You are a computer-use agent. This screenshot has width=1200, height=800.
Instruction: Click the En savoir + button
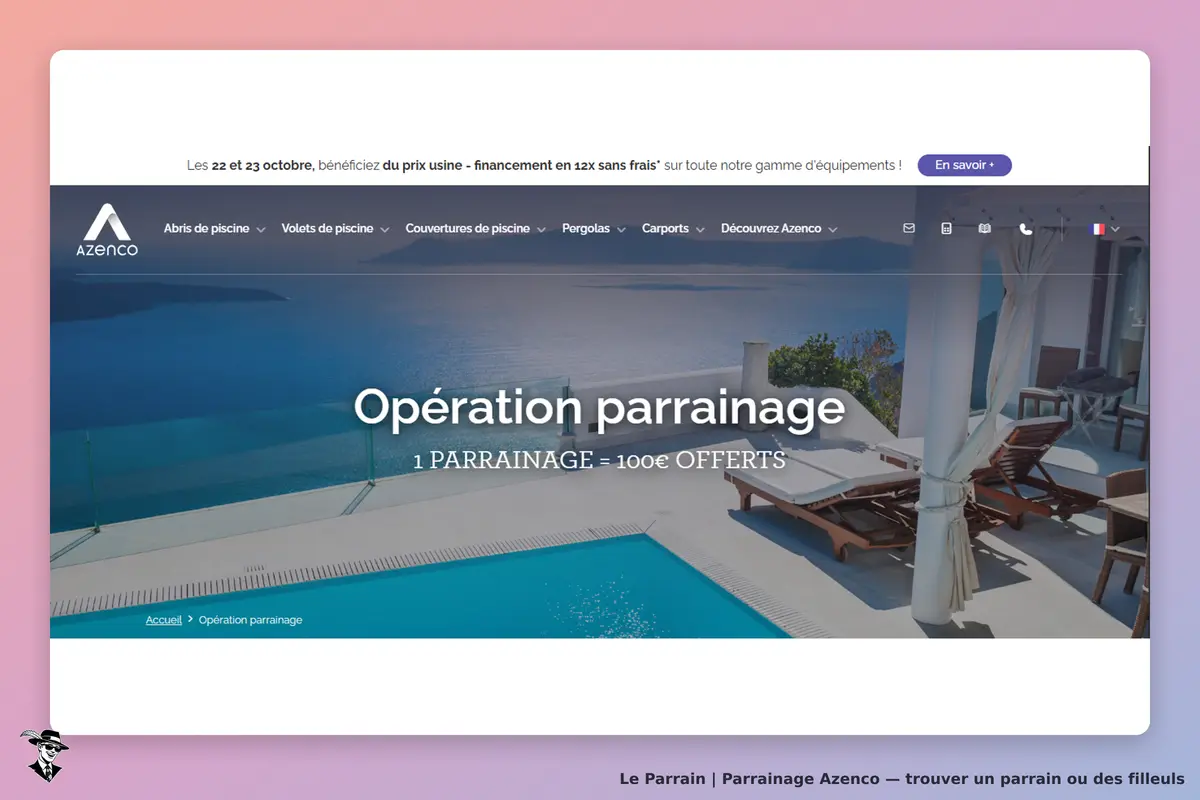pos(964,165)
